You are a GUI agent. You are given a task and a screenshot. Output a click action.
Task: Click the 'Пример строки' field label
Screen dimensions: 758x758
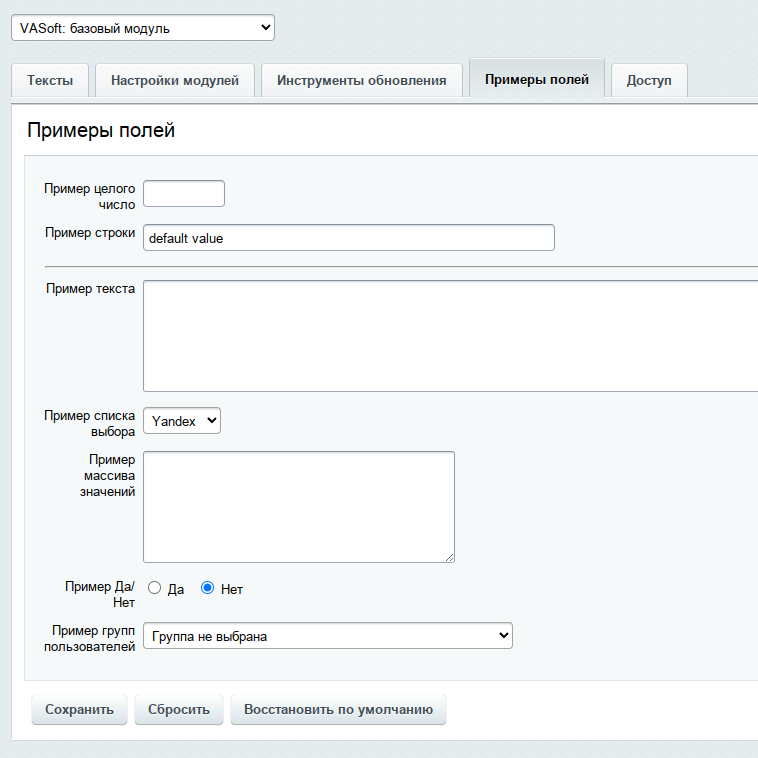tap(90, 232)
